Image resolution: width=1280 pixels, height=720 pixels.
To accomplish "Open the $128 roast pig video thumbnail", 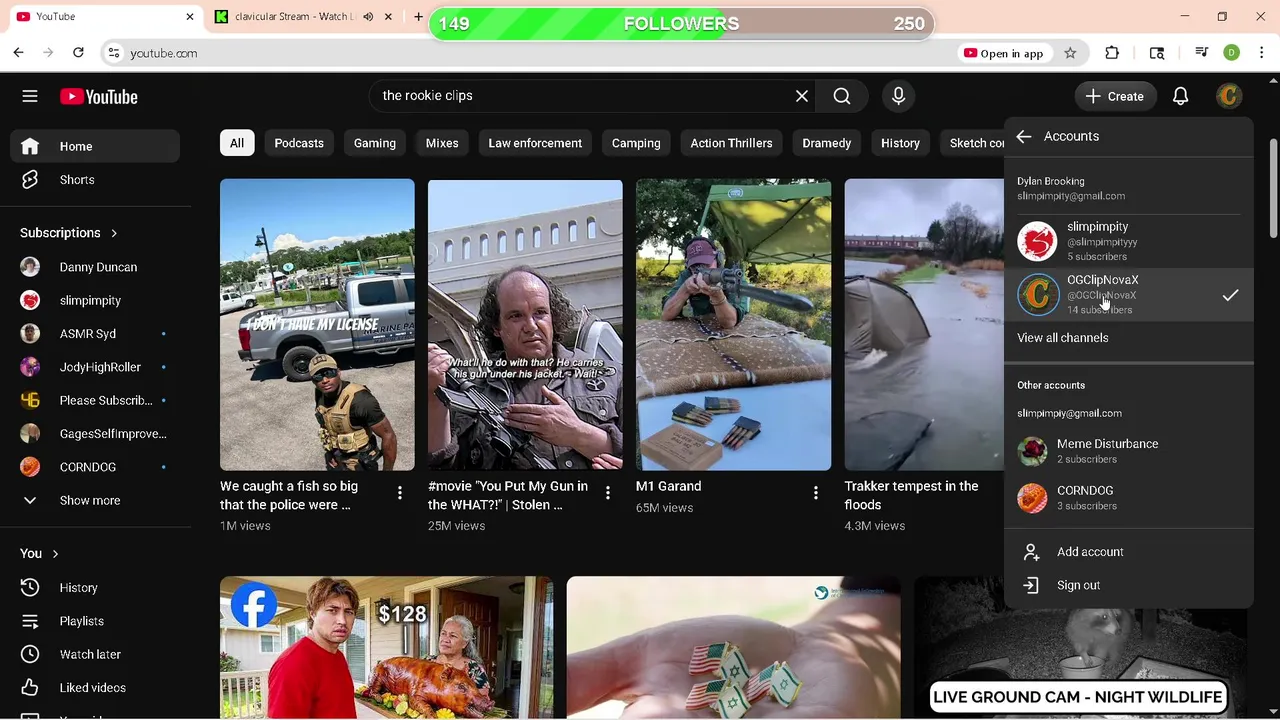I will pos(386,648).
